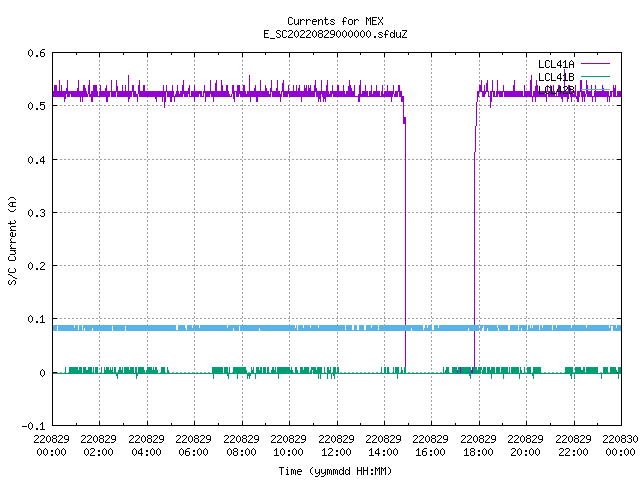Click the 220829 22:00 x-axis tick label
Screen dimensions: 640x480
(573, 446)
